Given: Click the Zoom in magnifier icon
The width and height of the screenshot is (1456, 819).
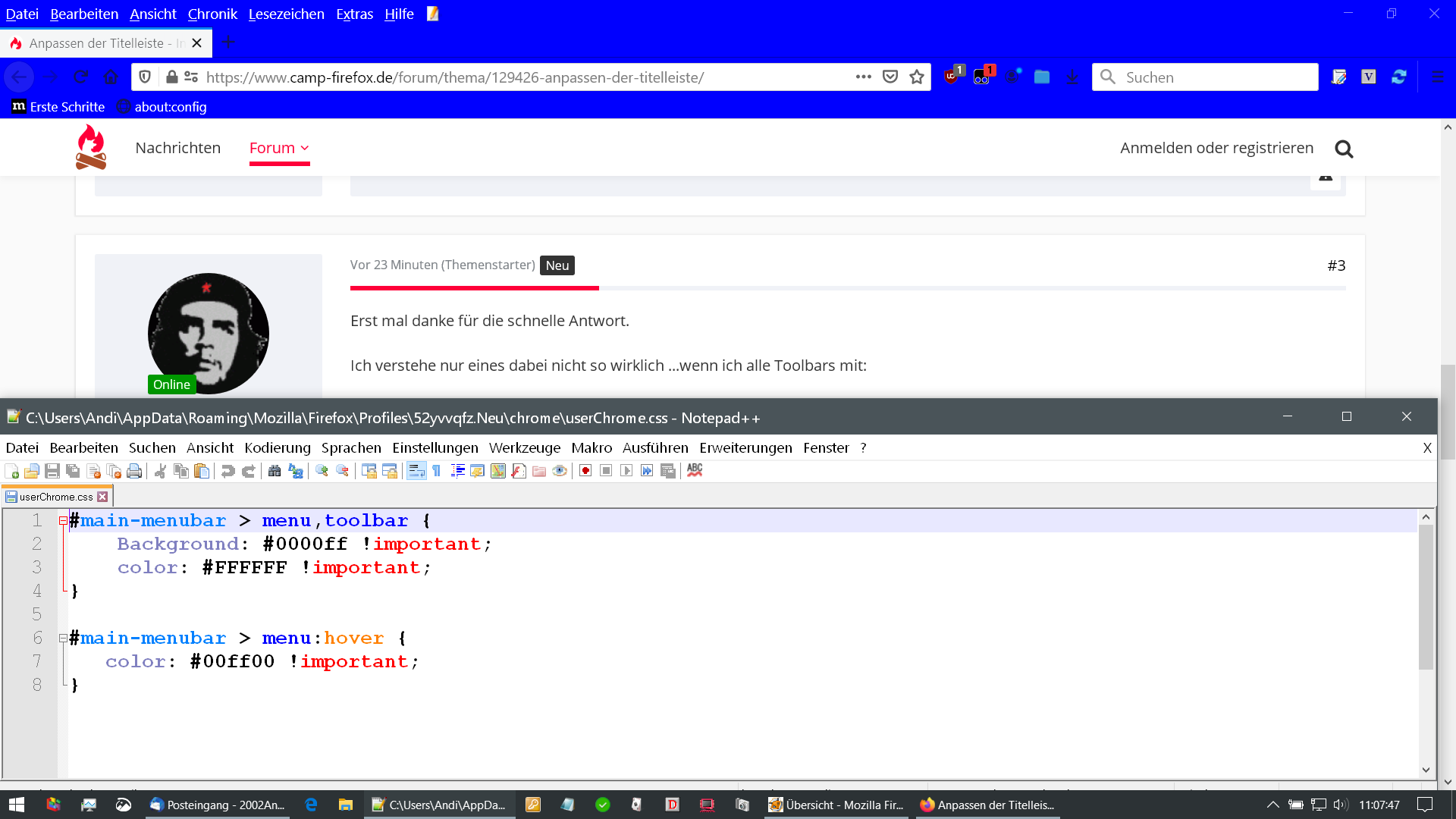Looking at the screenshot, I should 322,471.
